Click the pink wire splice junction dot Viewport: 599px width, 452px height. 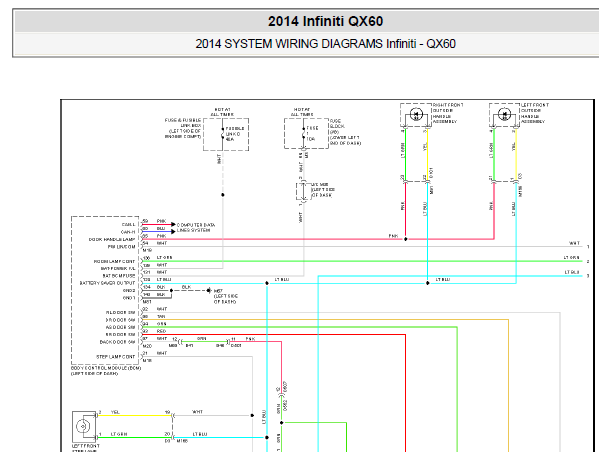coord(406,239)
